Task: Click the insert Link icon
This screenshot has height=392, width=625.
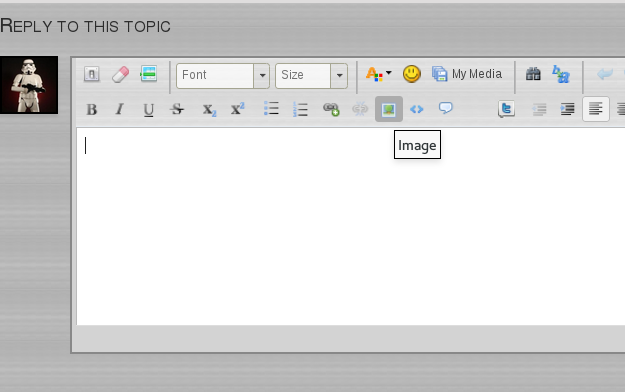Action: [x=331, y=109]
